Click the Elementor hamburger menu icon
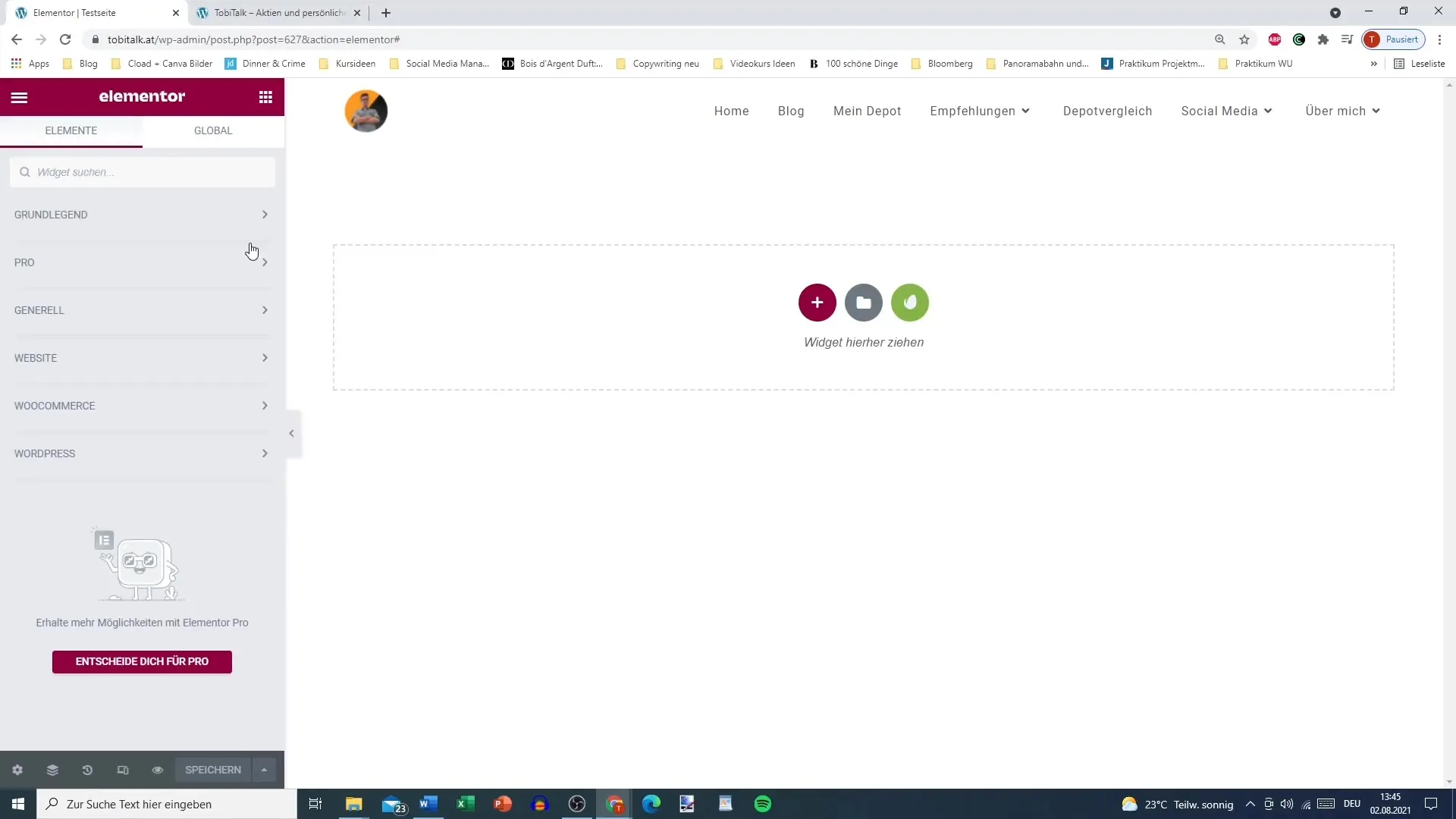This screenshot has width=1456, height=819. 19,96
